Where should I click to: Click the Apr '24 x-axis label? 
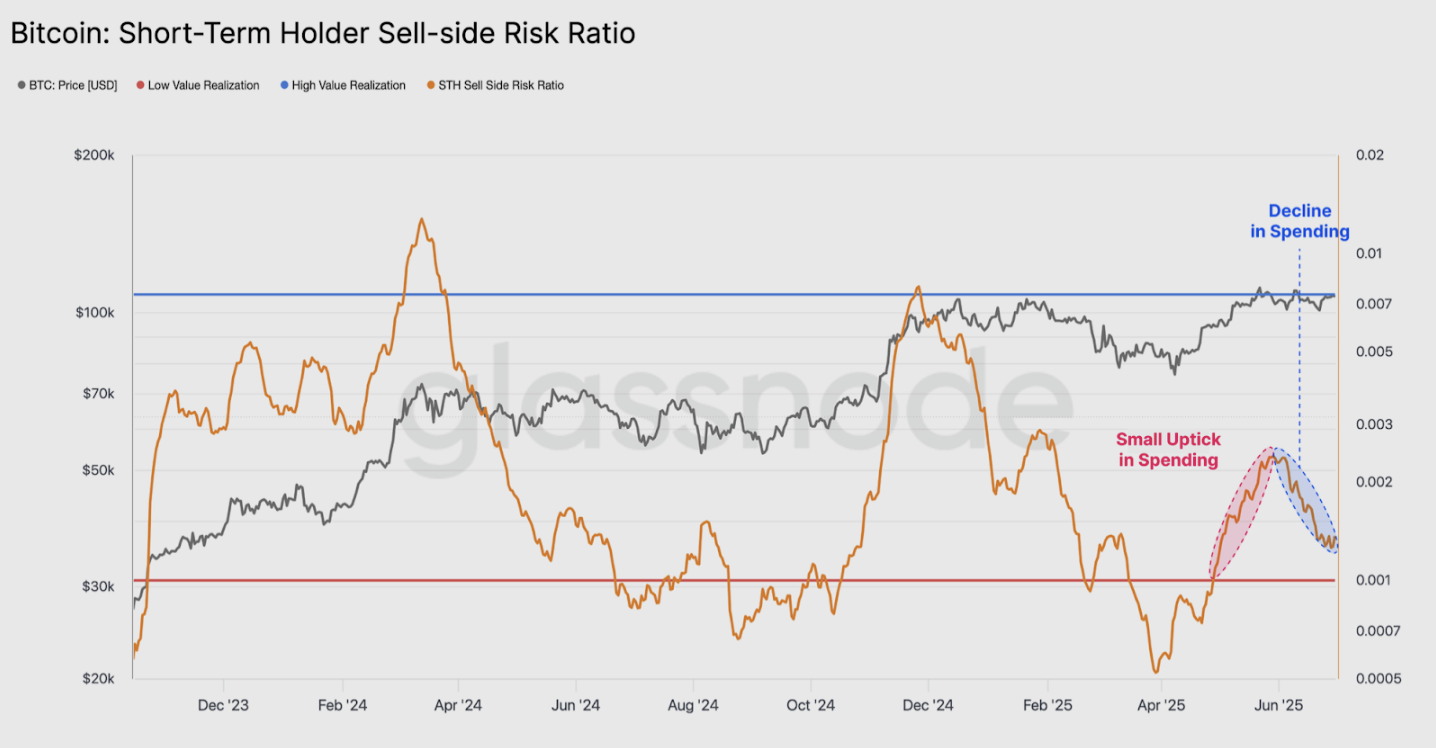point(458,705)
